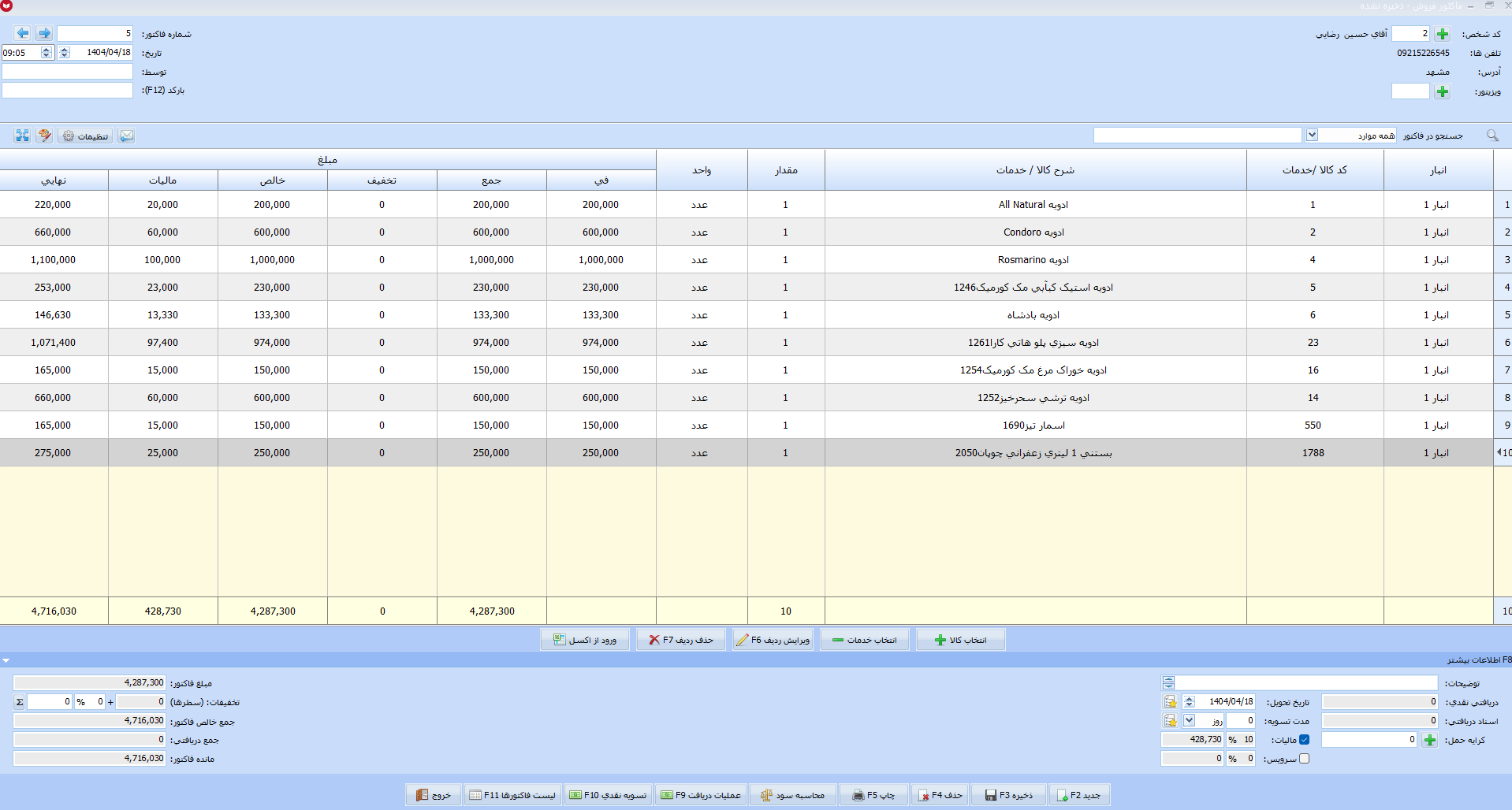Click F9 receipt operation (عملیات دریافت) button
This screenshot has width=1512, height=810.
(x=701, y=795)
